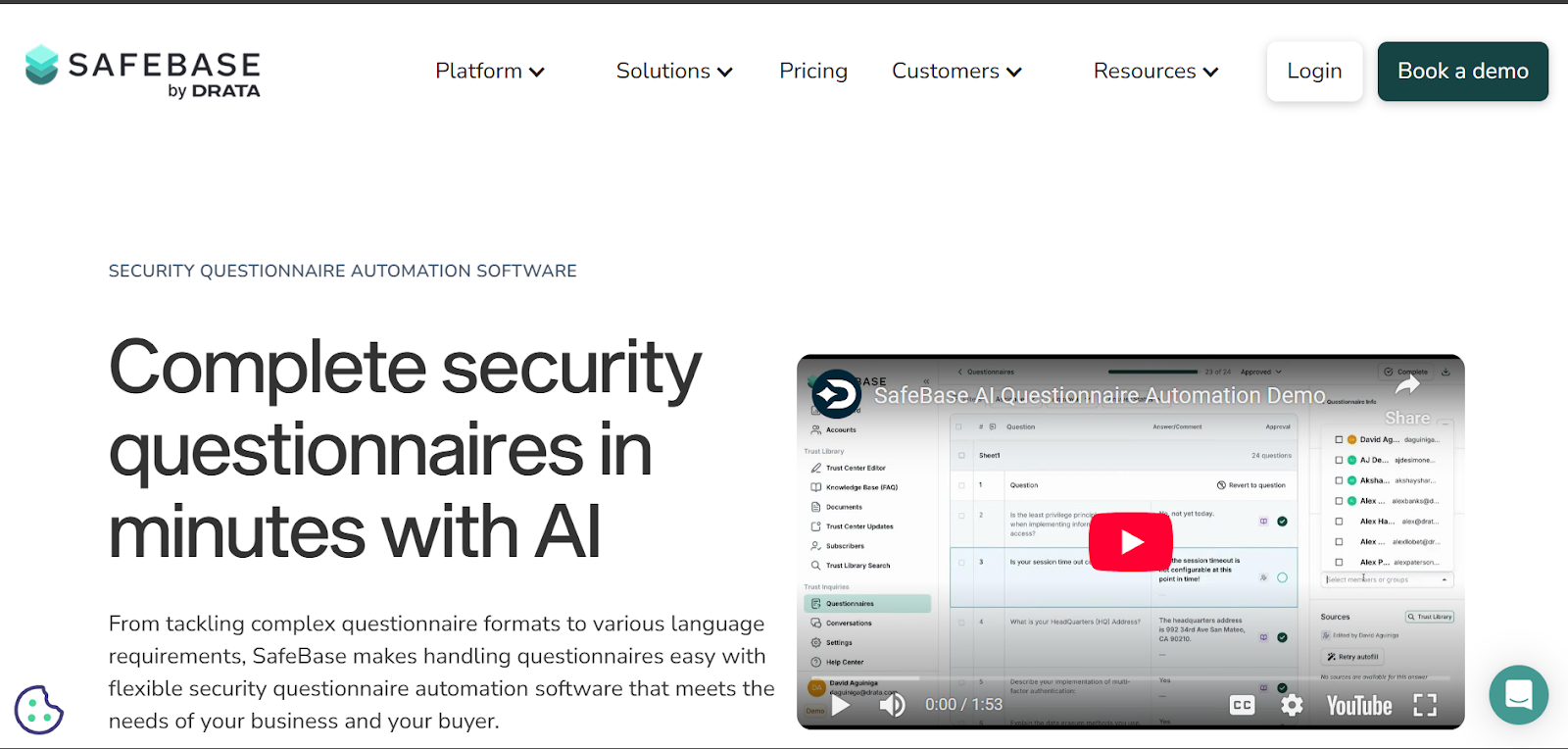Click the small play icon in the video controls
The width and height of the screenshot is (1568, 749).
[841, 705]
